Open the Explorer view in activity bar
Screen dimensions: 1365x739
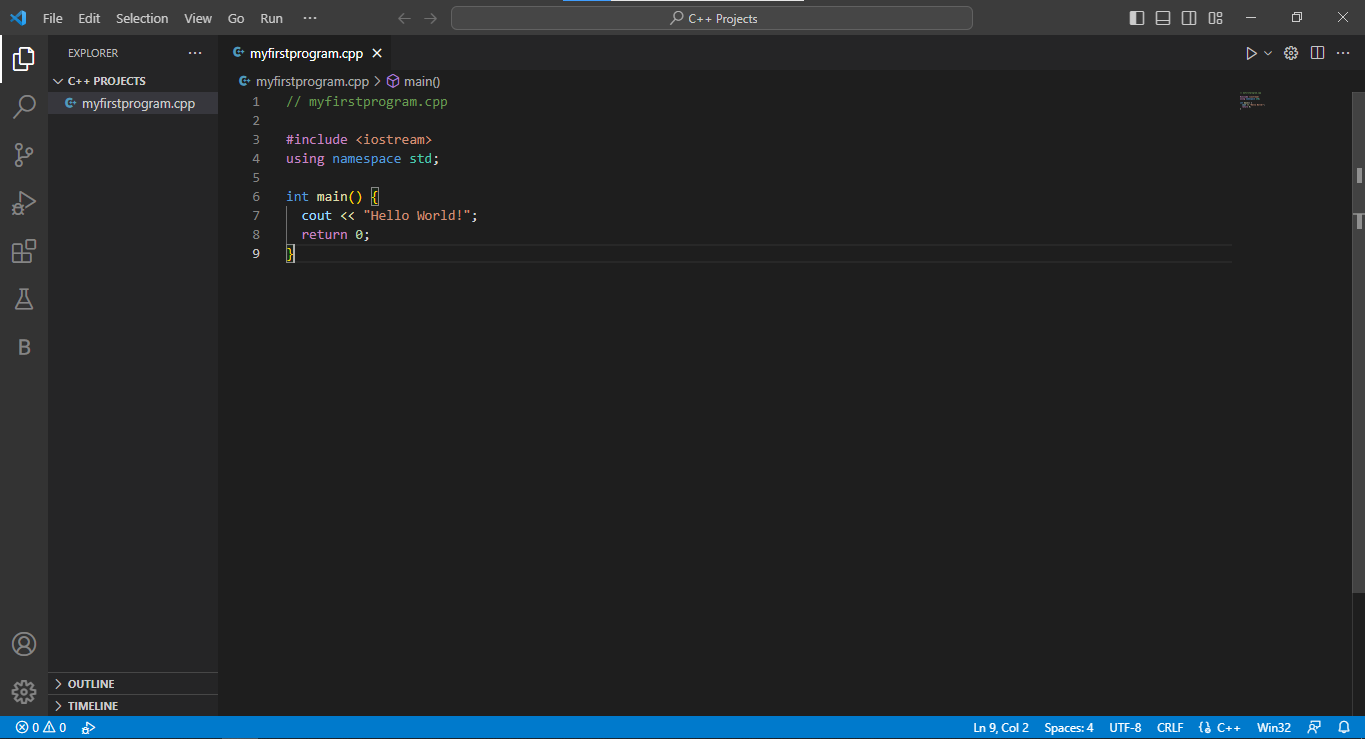click(x=24, y=59)
